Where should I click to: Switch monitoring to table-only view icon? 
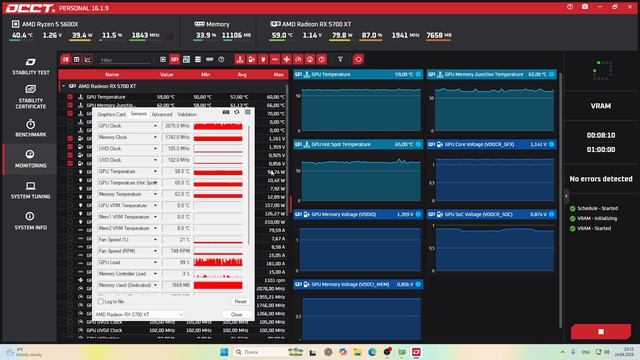pos(76,60)
